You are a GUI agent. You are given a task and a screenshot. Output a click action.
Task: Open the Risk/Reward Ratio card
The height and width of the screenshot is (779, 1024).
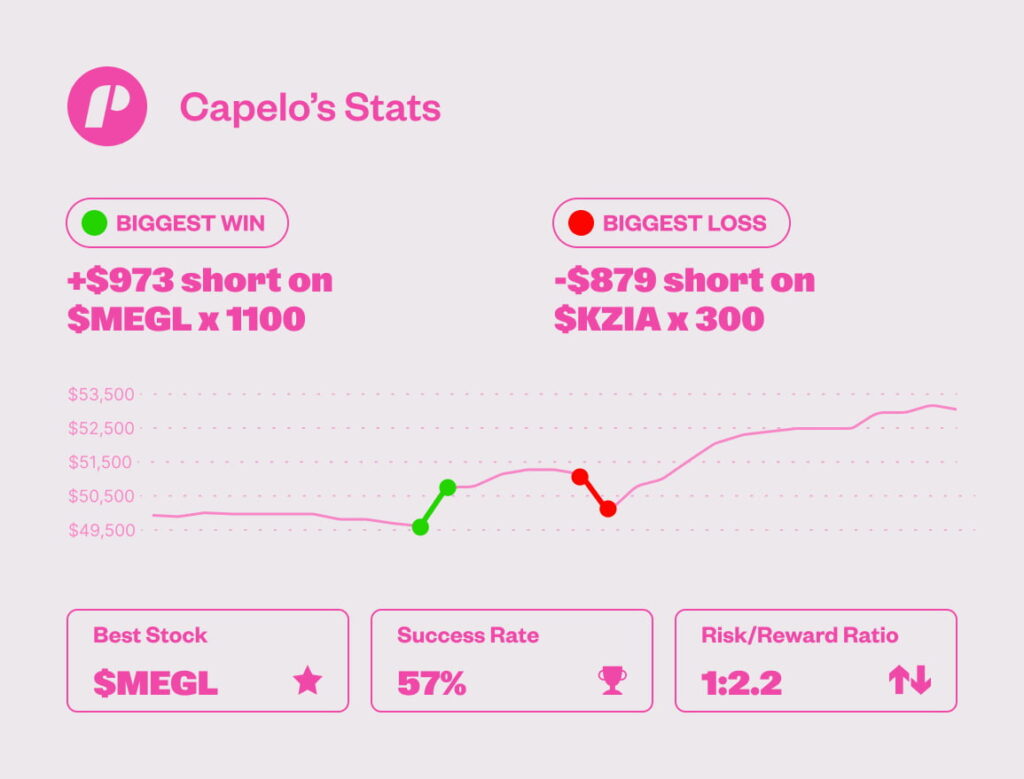pos(815,661)
